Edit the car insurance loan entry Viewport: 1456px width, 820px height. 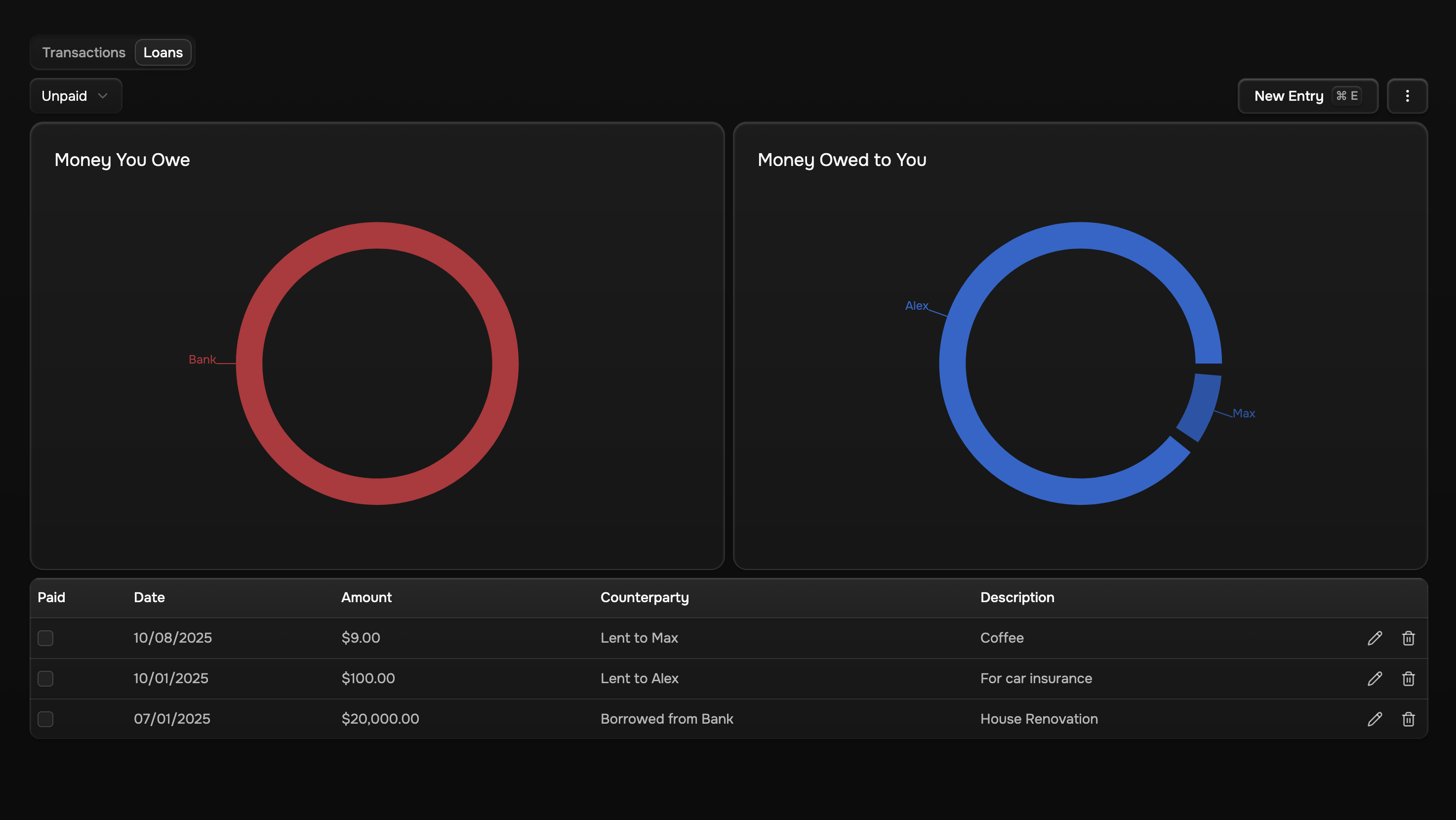point(1375,678)
